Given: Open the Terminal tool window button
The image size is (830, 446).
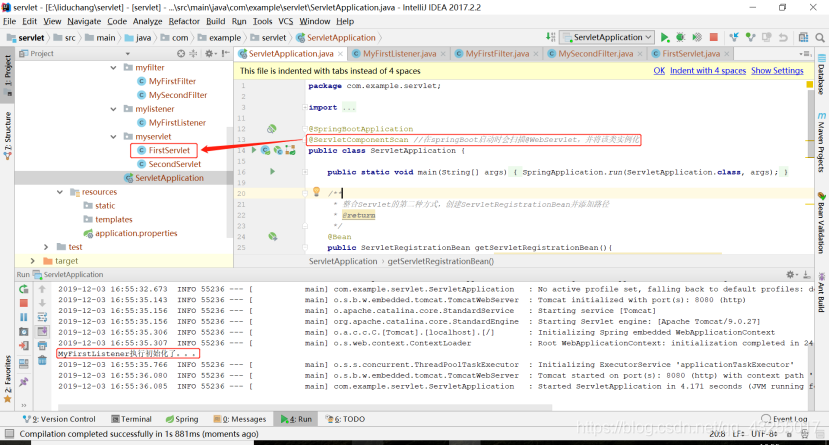Looking at the screenshot, I should pos(131,419).
